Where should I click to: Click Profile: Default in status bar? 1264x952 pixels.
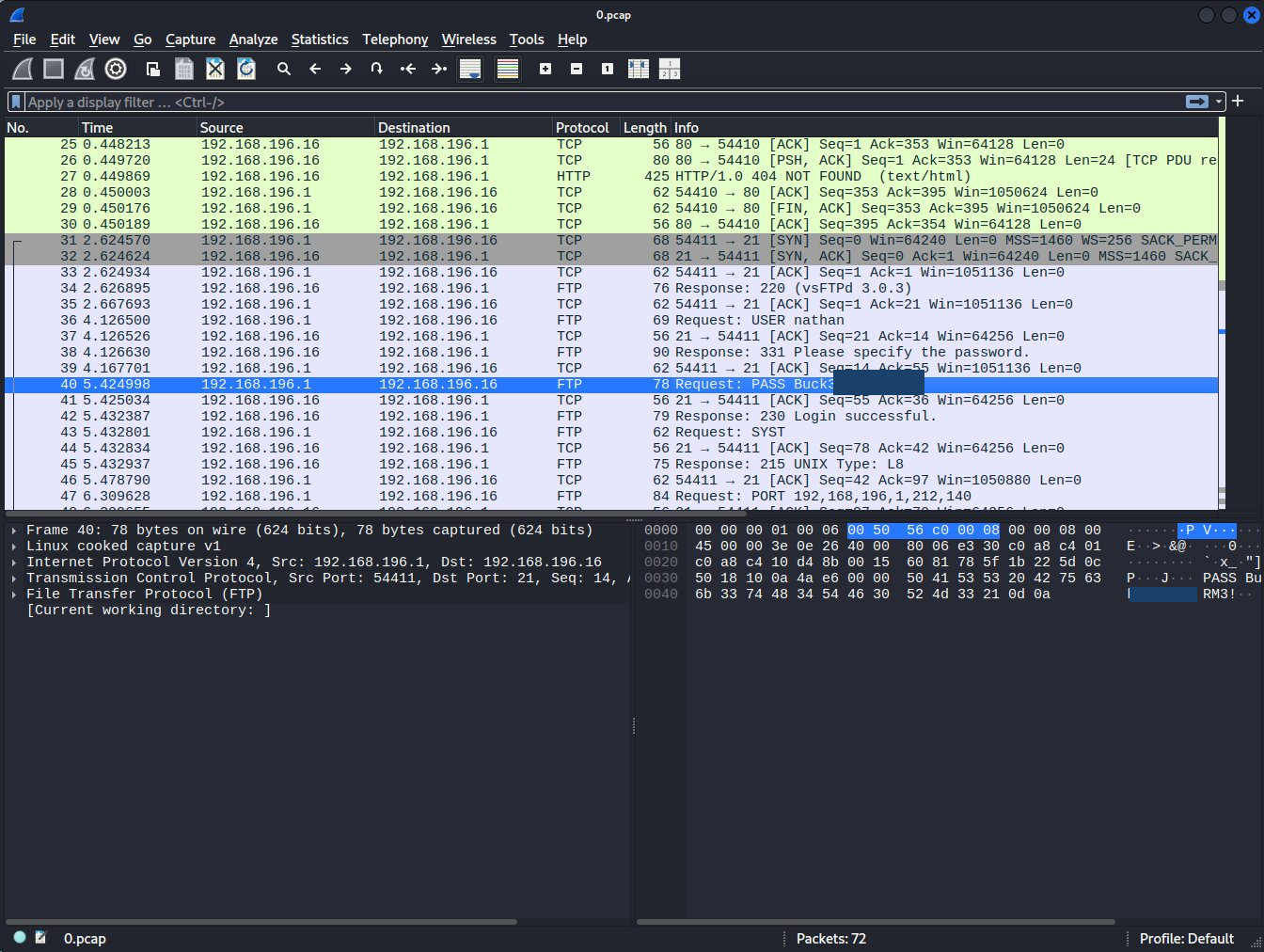pyautogui.click(x=1187, y=939)
